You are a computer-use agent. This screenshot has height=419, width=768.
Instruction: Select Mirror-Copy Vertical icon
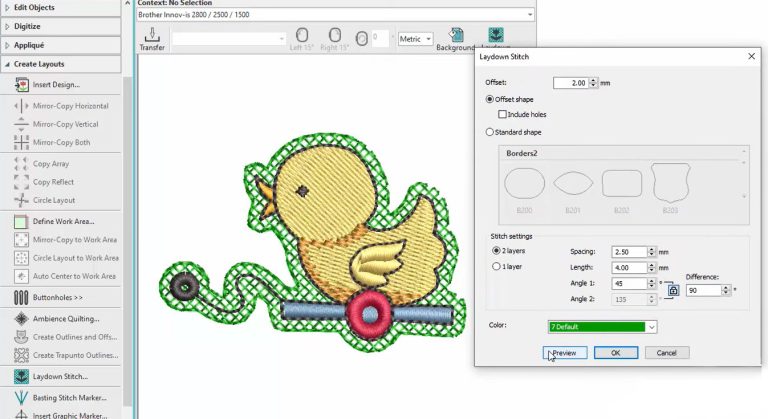point(21,124)
